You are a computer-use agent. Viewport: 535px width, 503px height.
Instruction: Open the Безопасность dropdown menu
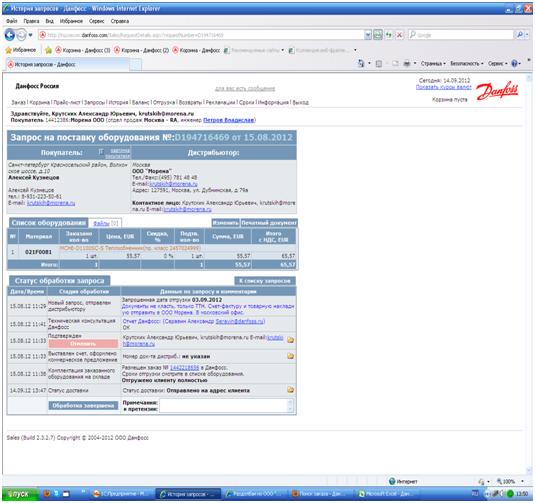pyautogui.click(x=466, y=63)
